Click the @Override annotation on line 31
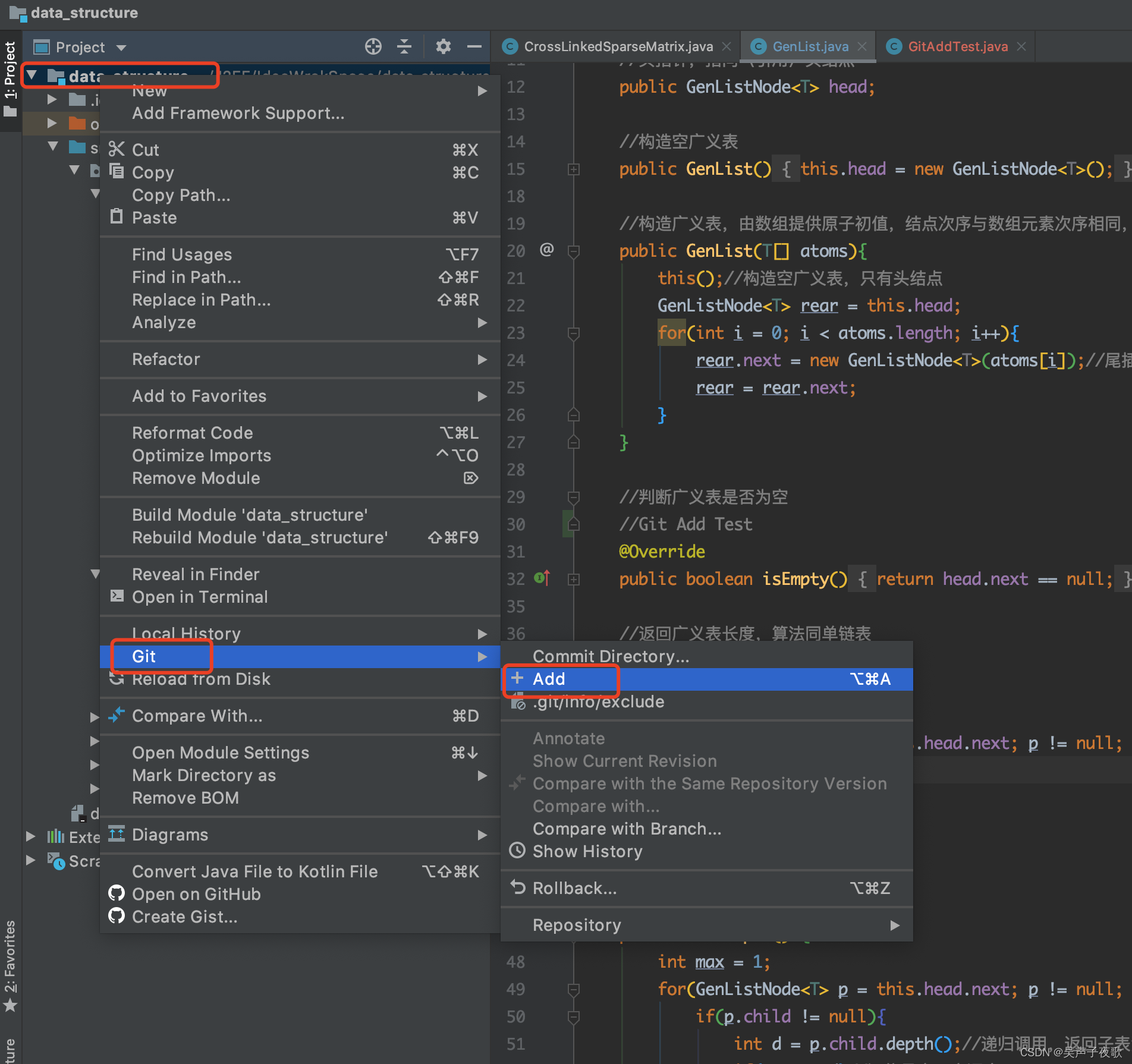1132x1064 pixels. [x=662, y=552]
